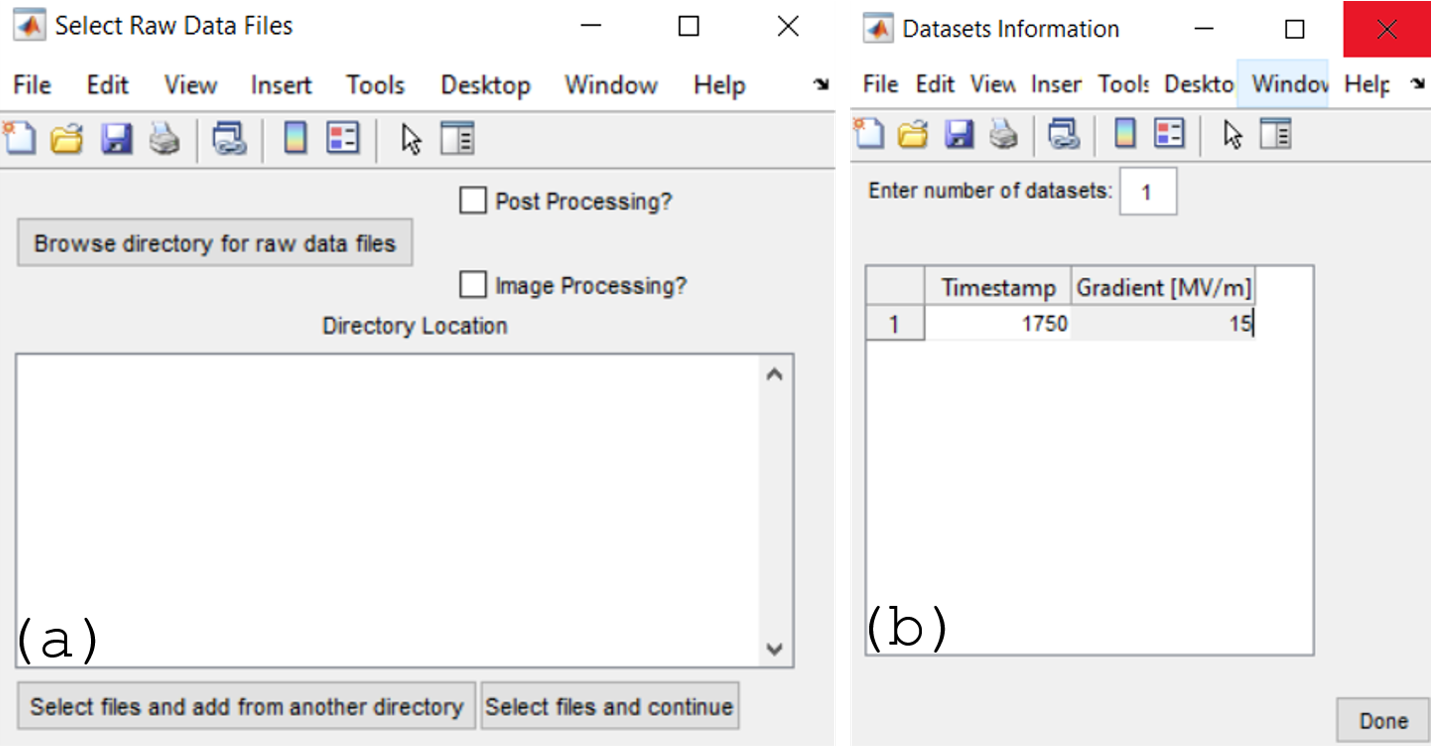
Task: Open Edit menu in Select Raw Data Files window
Action: pos(108,85)
